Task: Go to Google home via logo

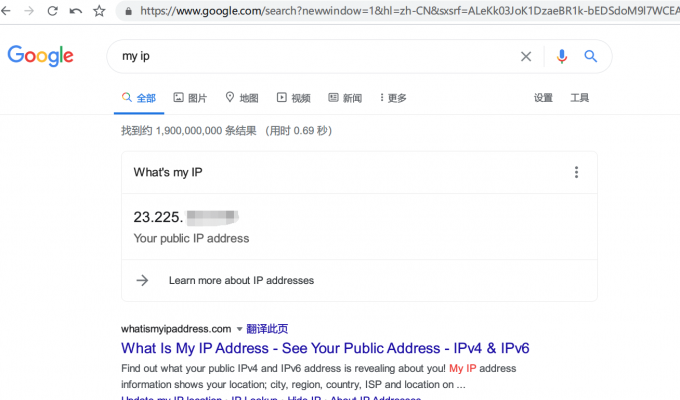Action: pos(41,56)
